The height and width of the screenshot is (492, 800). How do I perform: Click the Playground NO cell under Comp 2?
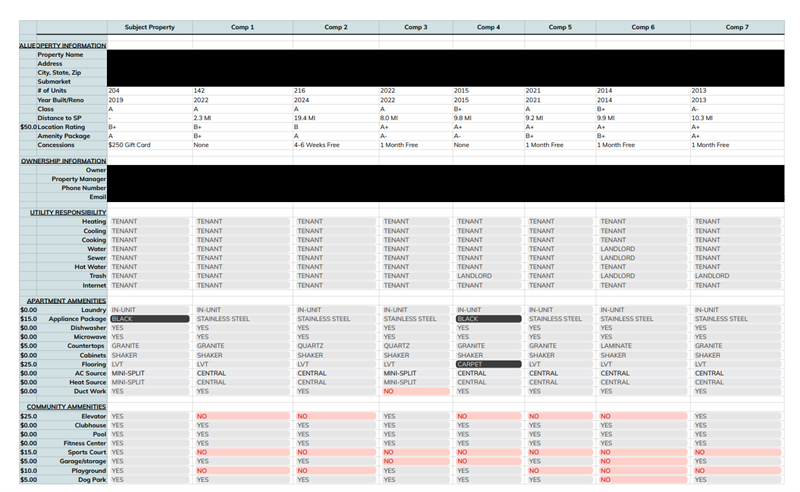[x=336, y=471]
